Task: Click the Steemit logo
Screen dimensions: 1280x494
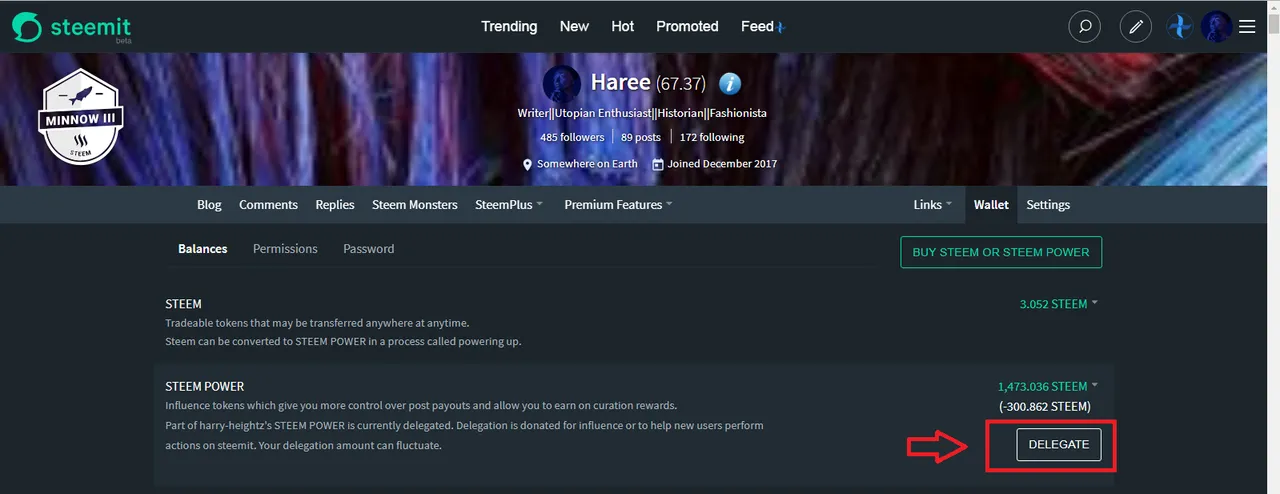Action: 71,27
